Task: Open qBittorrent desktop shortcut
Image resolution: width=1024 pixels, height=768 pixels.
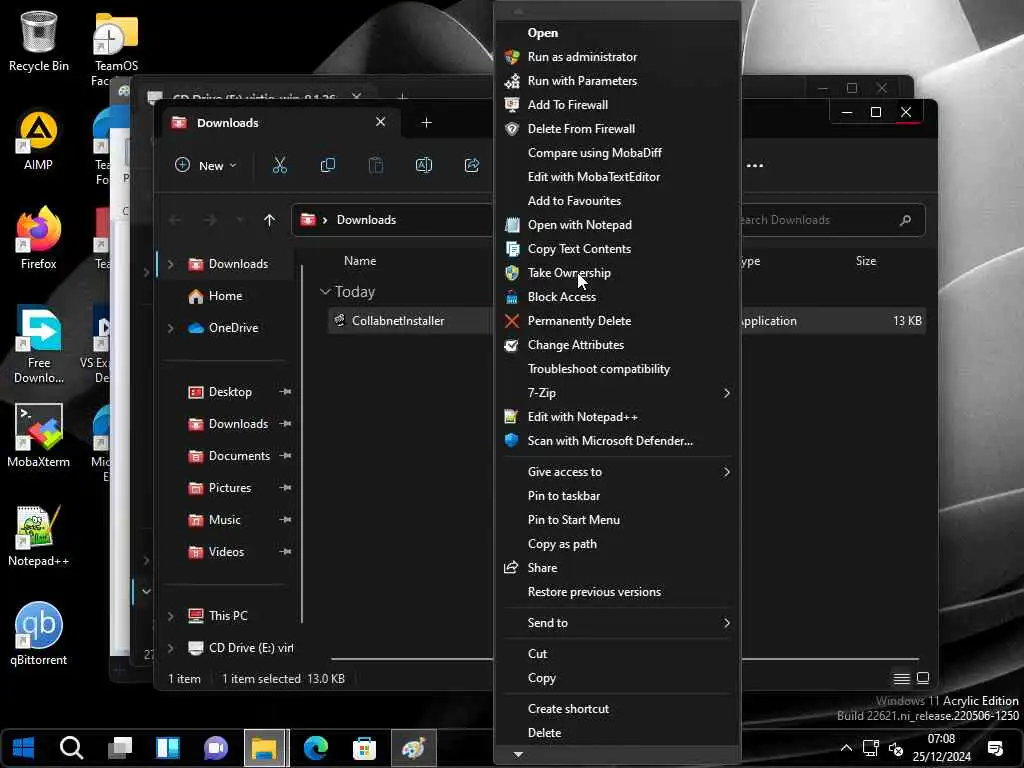Action: tap(39, 634)
